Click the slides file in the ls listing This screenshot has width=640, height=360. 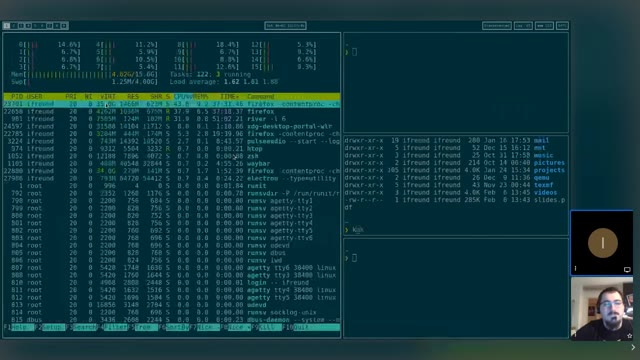point(549,200)
